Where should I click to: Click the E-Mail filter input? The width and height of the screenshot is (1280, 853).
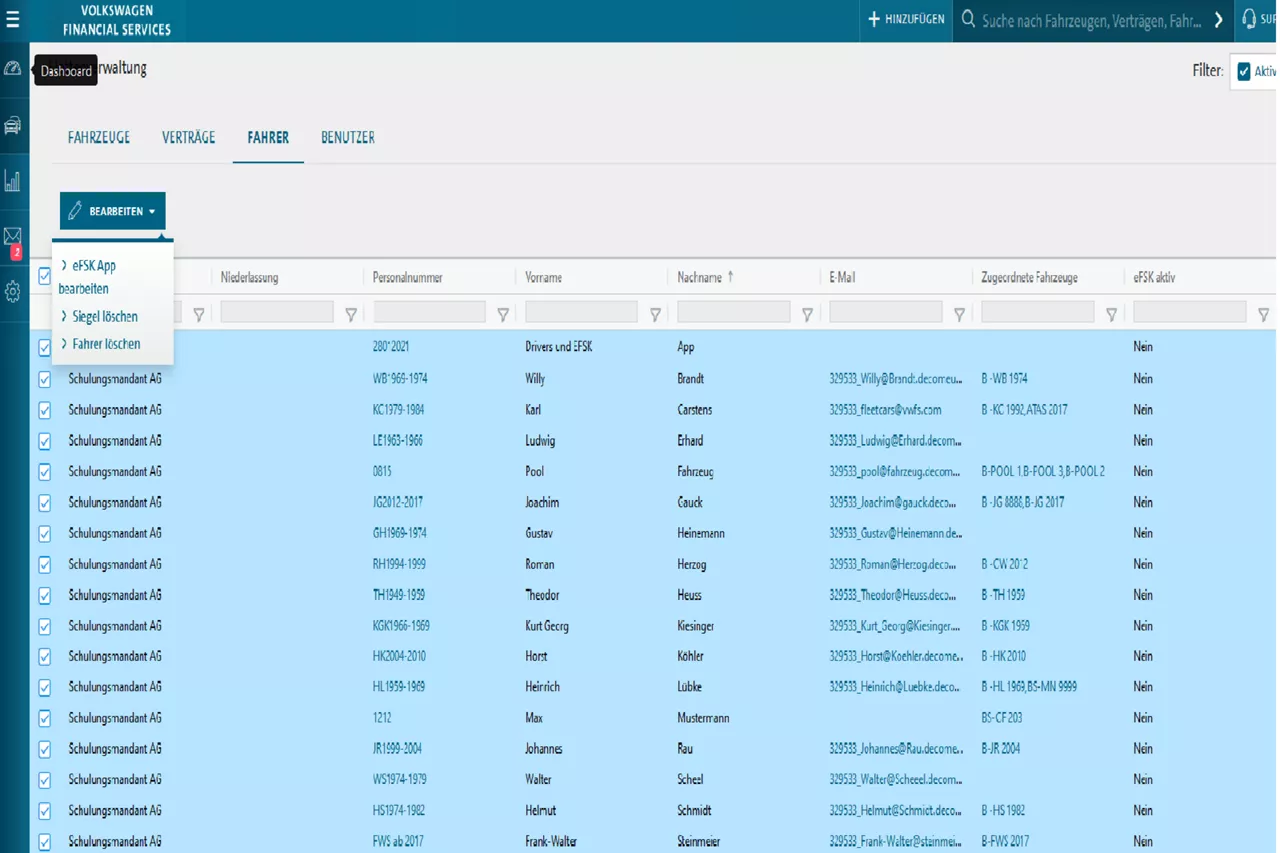pyautogui.click(x=885, y=312)
